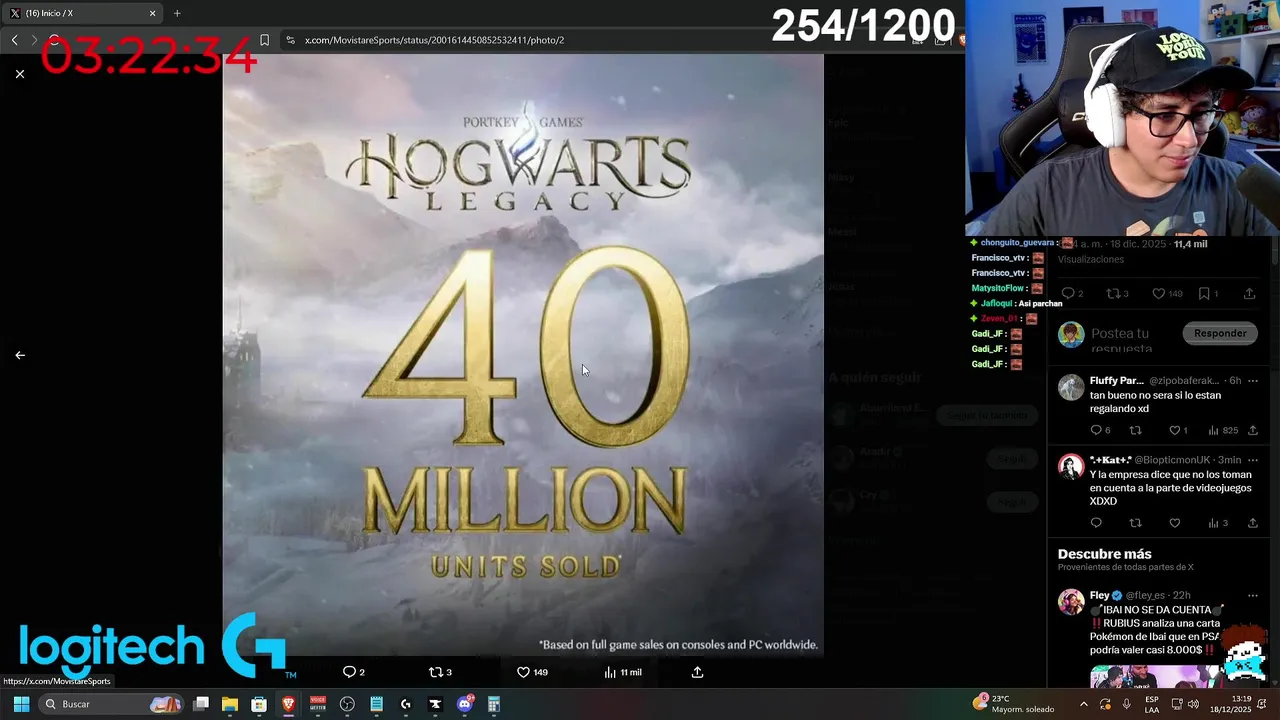Switch to Brave browser in the taskbar
The width and height of the screenshot is (1280, 720).
pyautogui.click(x=289, y=704)
